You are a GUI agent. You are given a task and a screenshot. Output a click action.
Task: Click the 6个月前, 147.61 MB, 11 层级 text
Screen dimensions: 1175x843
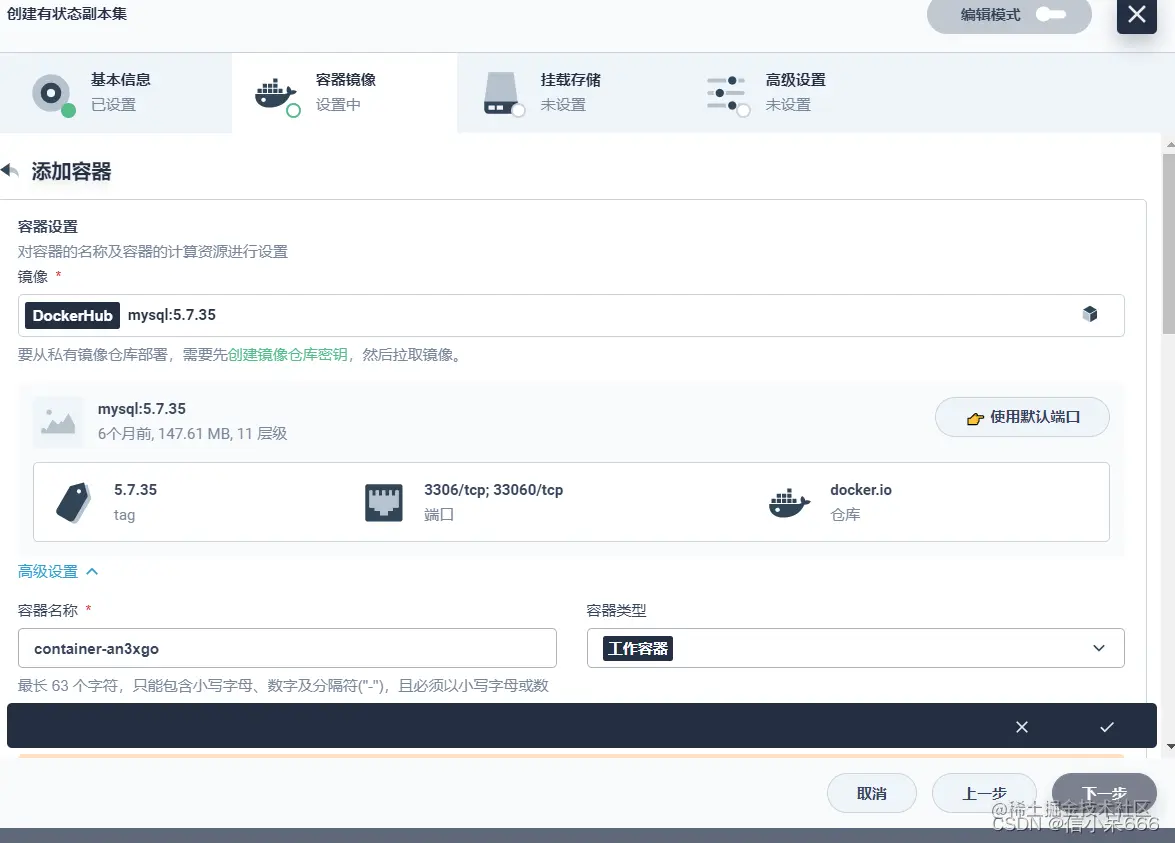click(193, 434)
